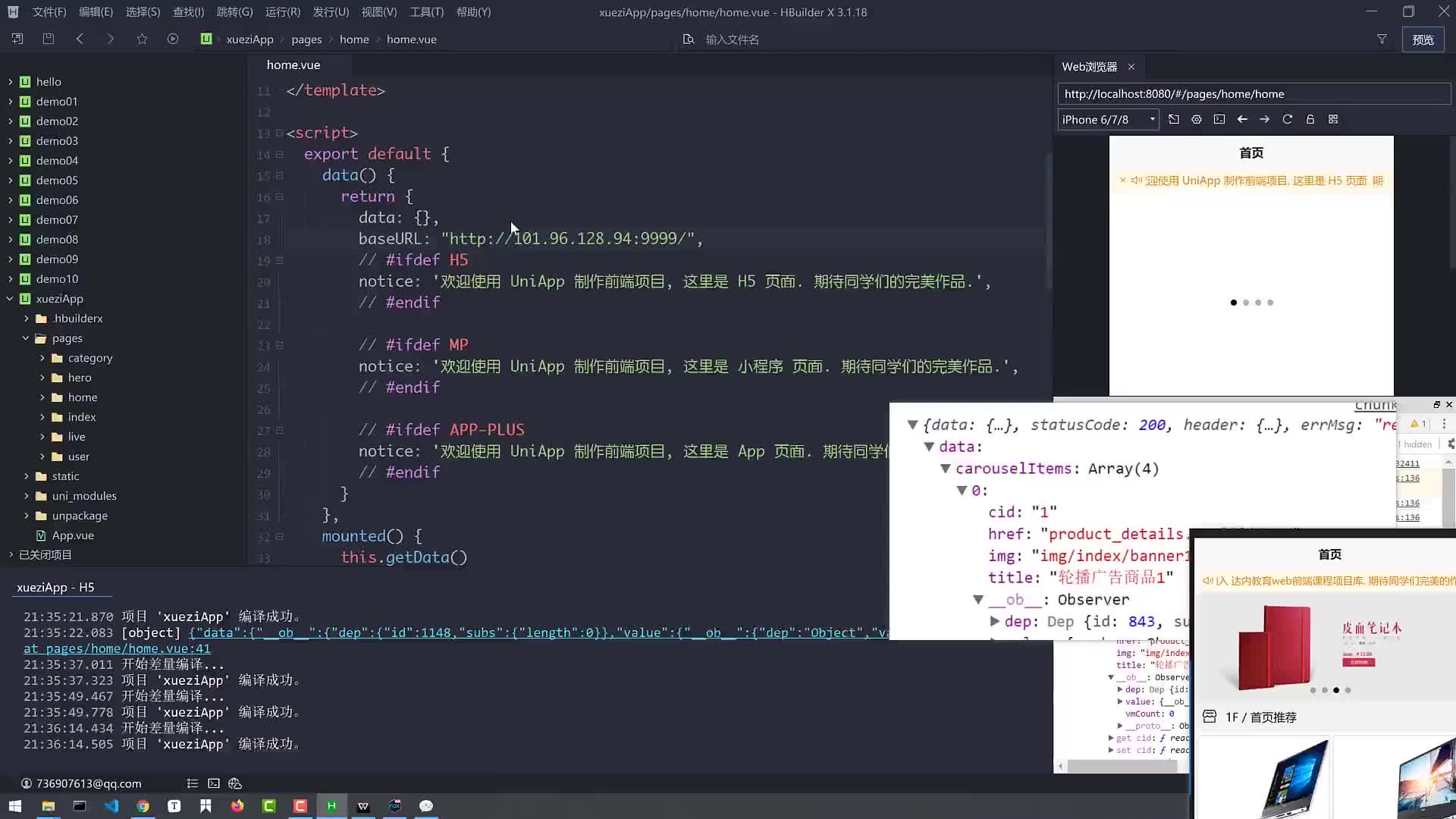The image size is (1456, 819).
Task: Expand the category folder
Action: coord(42,357)
